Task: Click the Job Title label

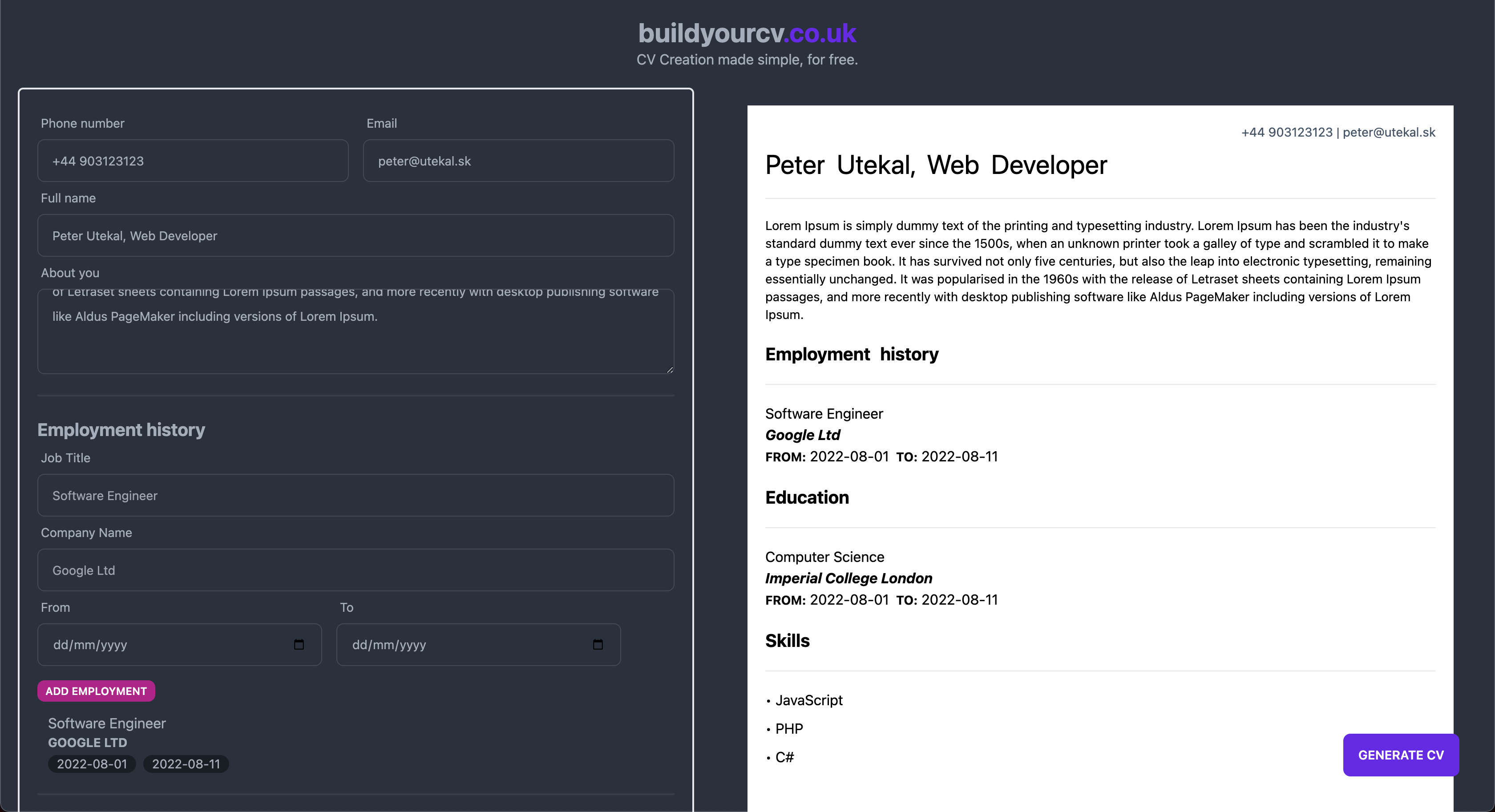Action: click(x=65, y=458)
